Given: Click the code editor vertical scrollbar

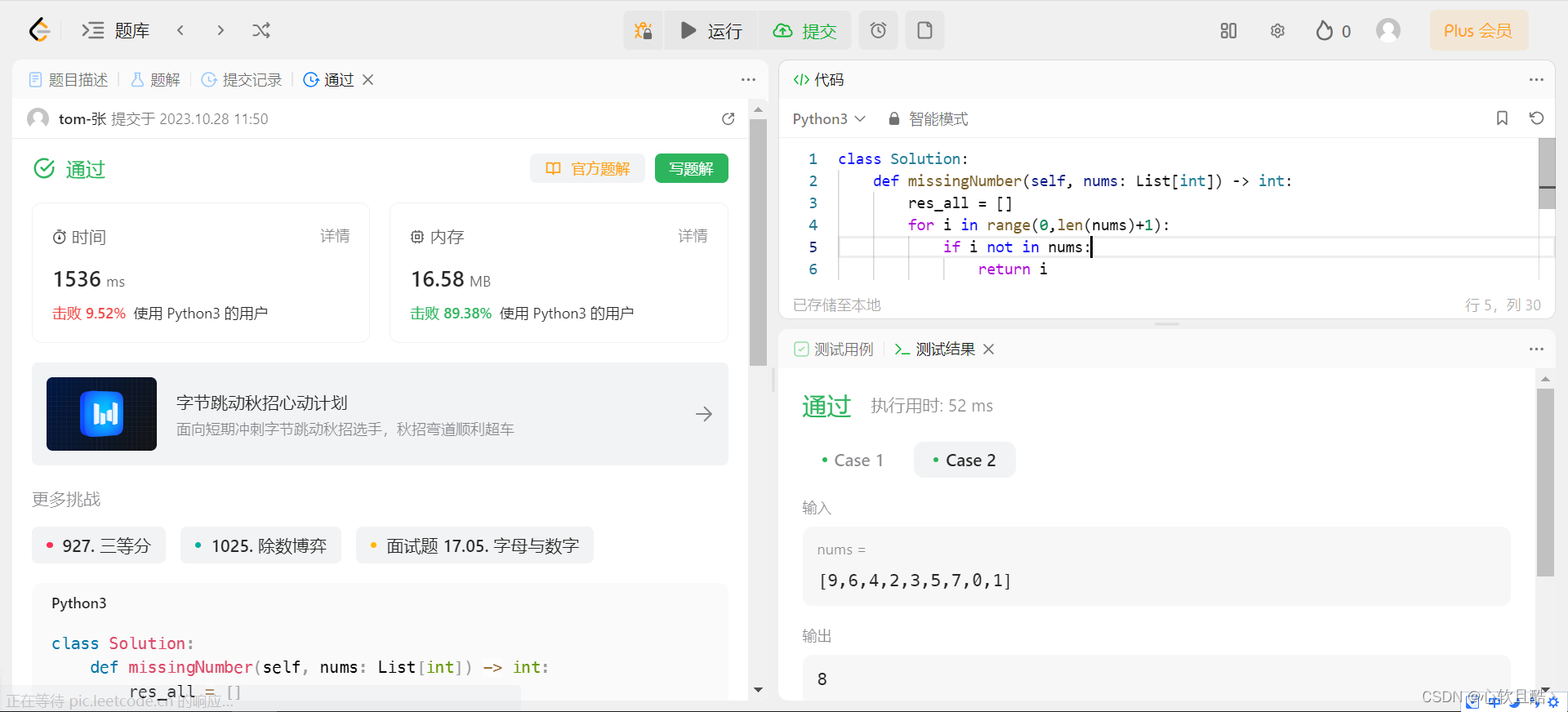Looking at the screenshot, I should [1547, 173].
